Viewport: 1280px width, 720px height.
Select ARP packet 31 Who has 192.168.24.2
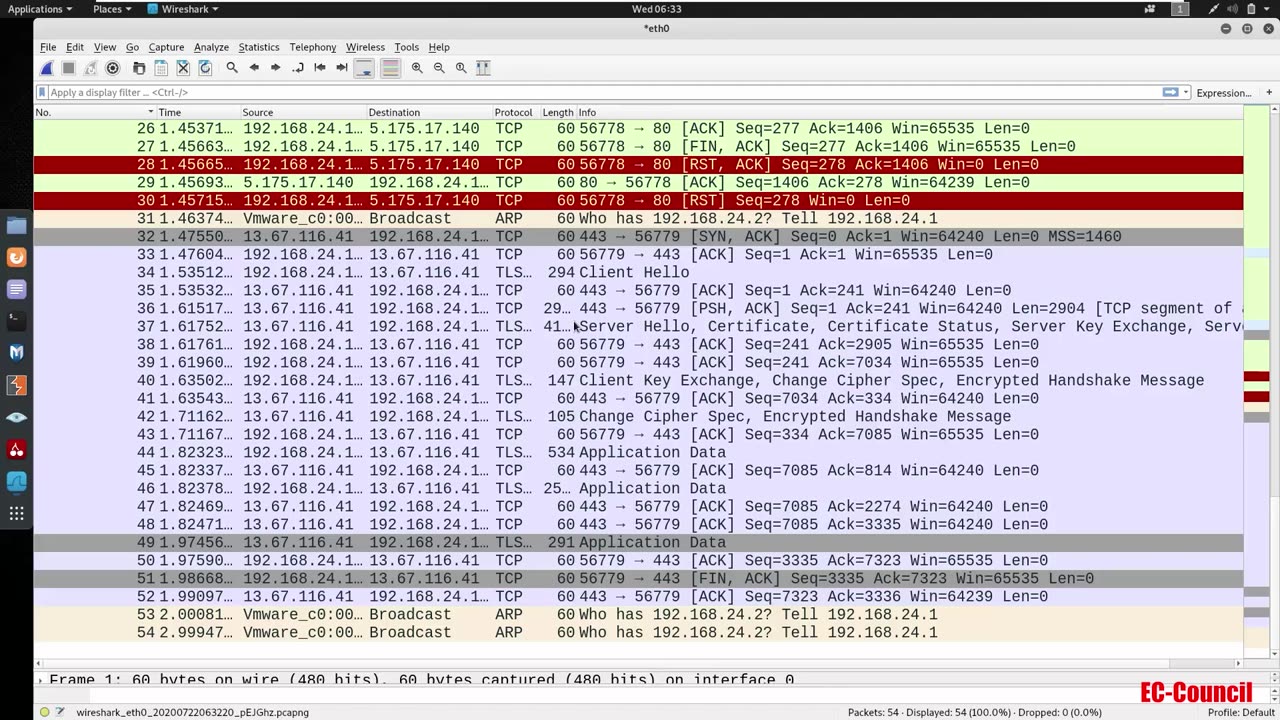click(638, 218)
